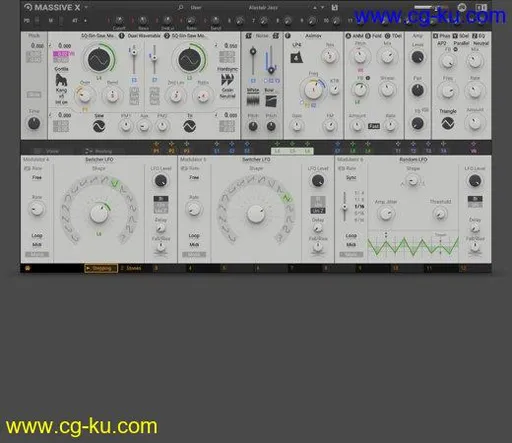The width and height of the screenshot is (512, 443).
Task: Click the Tri phase-mod oscillator icon
Action: [x=189, y=126]
